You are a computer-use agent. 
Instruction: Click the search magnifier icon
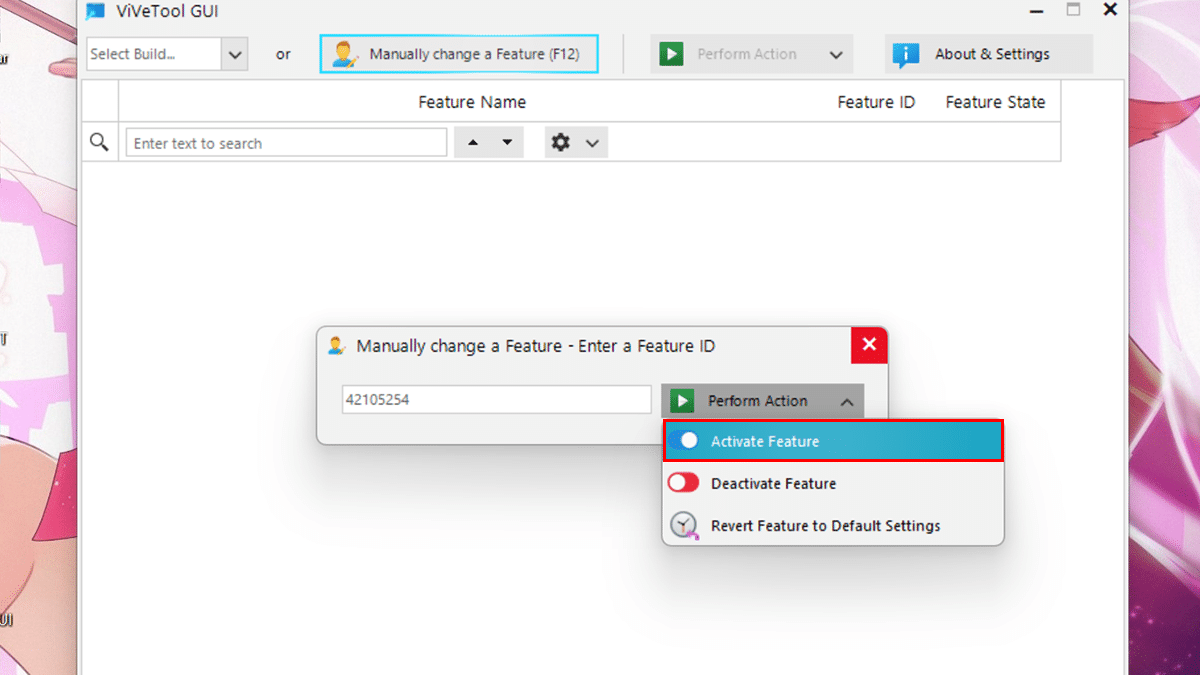pos(99,143)
